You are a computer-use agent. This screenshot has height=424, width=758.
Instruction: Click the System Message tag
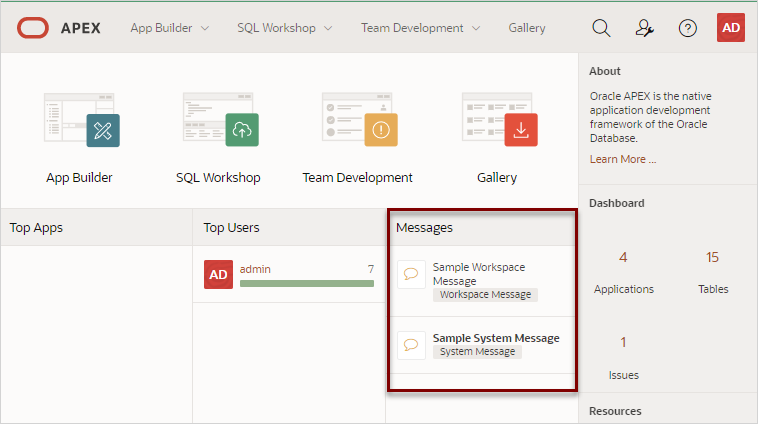tap(477, 351)
